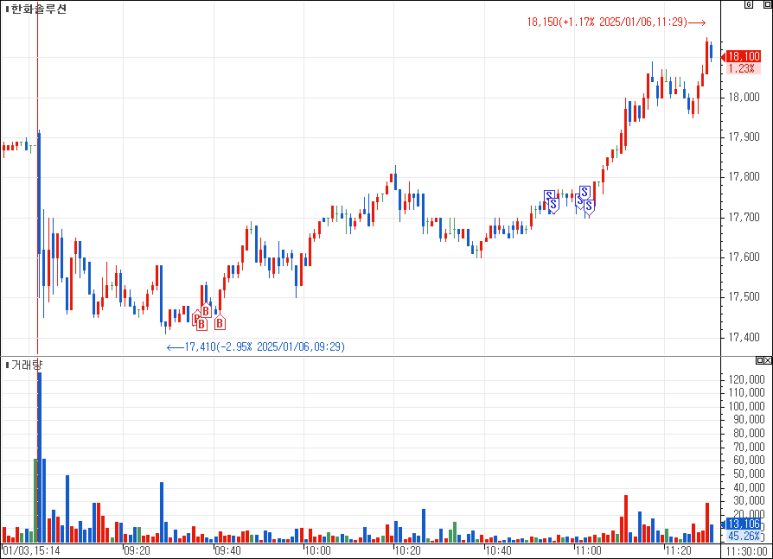Click the 1.23% change rate label
773x559 pixels.
[741, 69]
